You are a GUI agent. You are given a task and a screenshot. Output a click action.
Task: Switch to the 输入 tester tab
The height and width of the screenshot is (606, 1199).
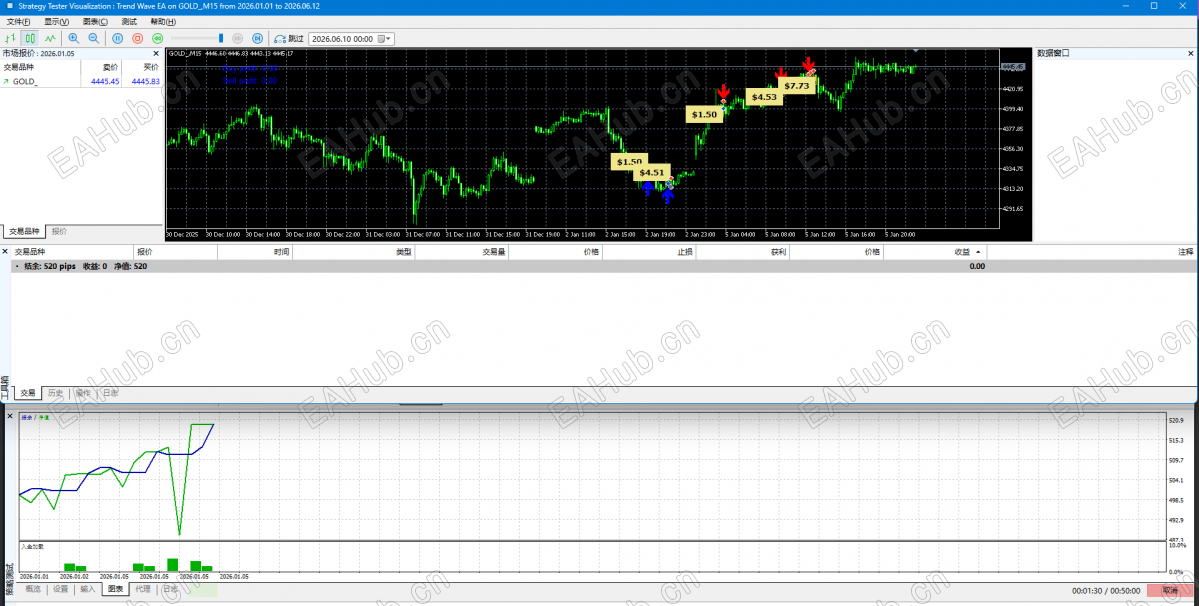tap(88, 589)
